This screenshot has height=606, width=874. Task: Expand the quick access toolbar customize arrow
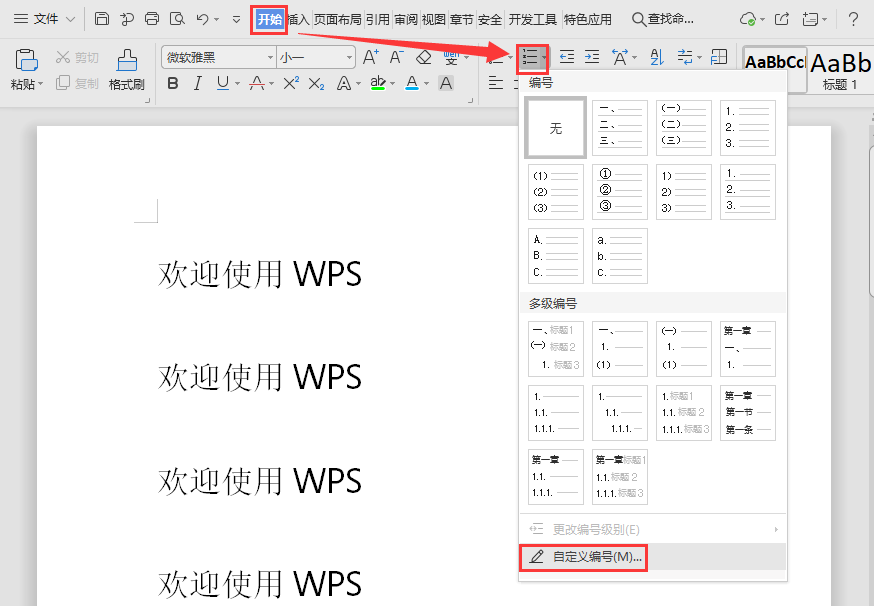tap(236, 19)
